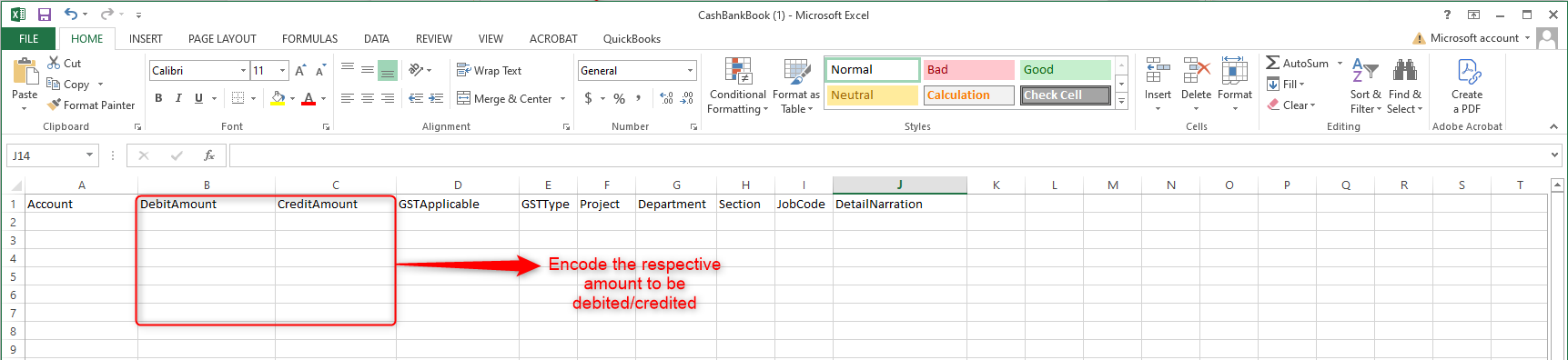Viewport: 1568px width, 360px height.
Task: Click AutoSum sigma button
Action: [1298, 63]
